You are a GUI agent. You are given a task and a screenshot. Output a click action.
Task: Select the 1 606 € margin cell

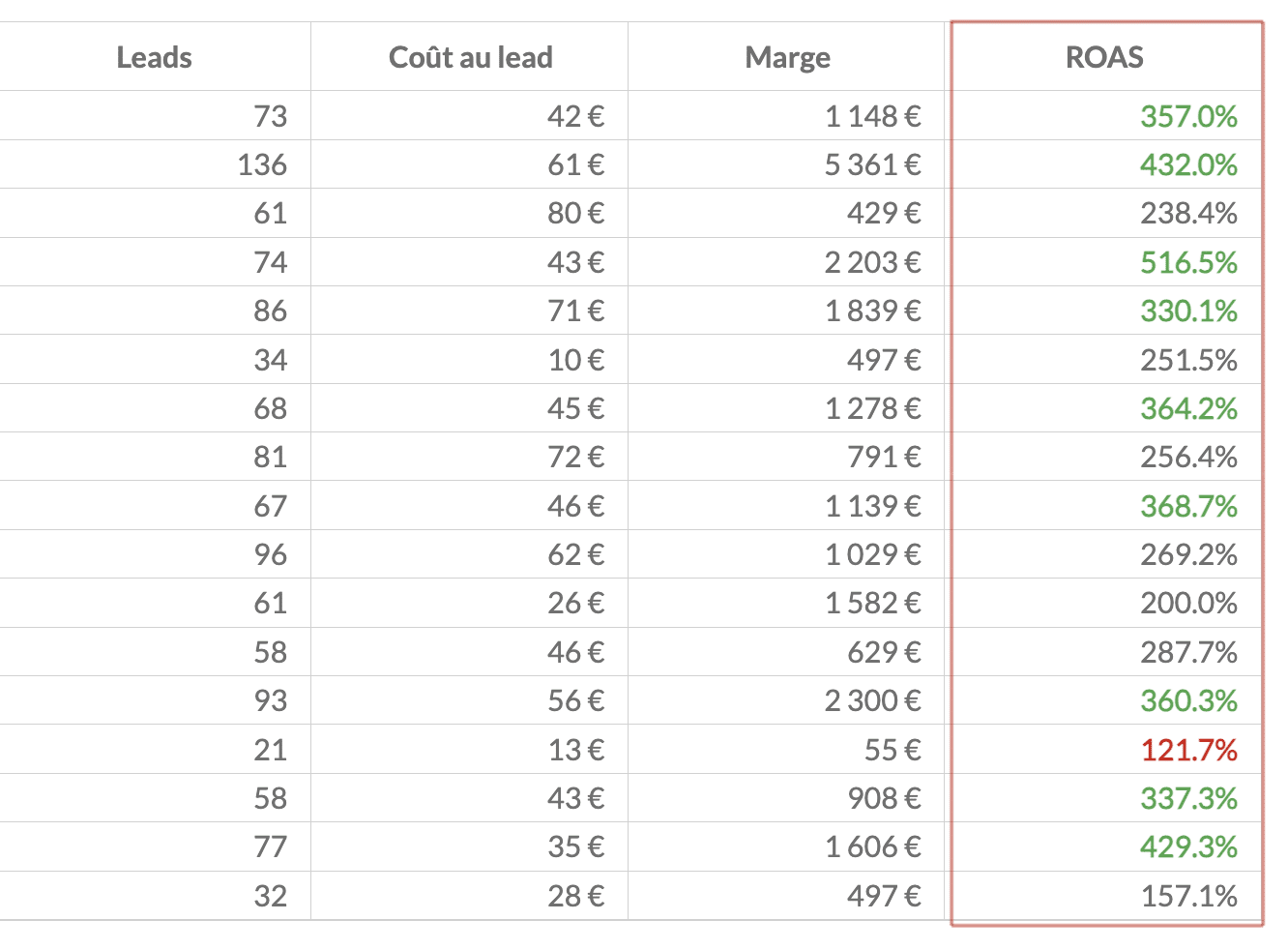point(872,846)
